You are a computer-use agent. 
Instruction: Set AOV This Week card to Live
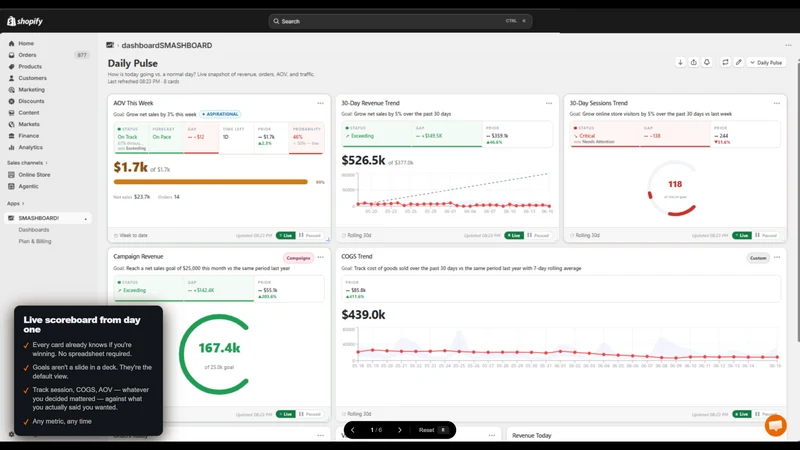[286, 236]
